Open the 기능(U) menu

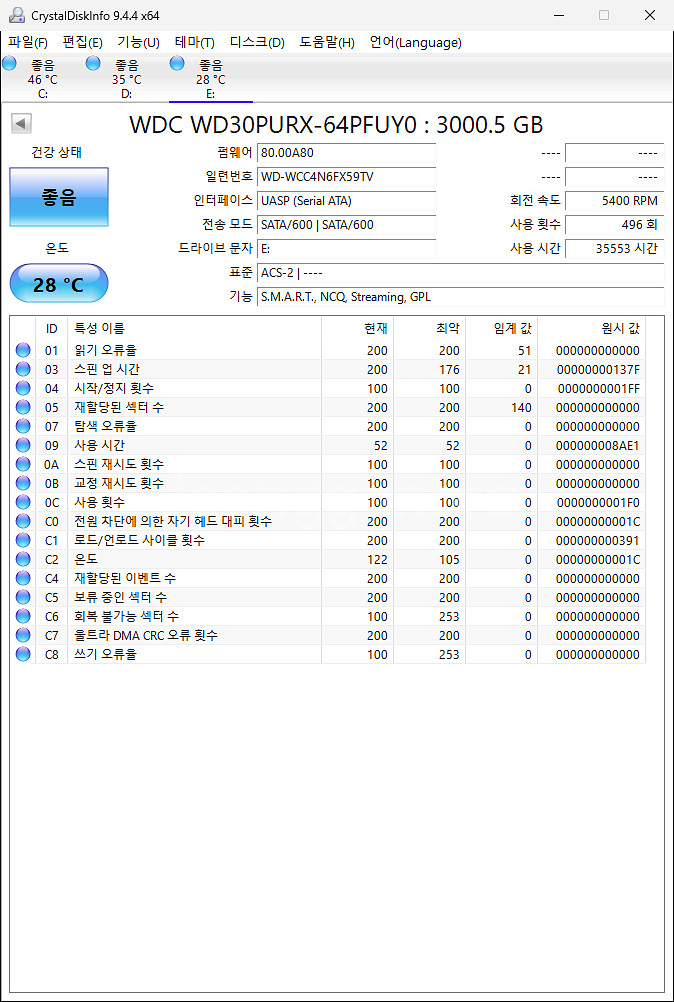click(138, 43)
